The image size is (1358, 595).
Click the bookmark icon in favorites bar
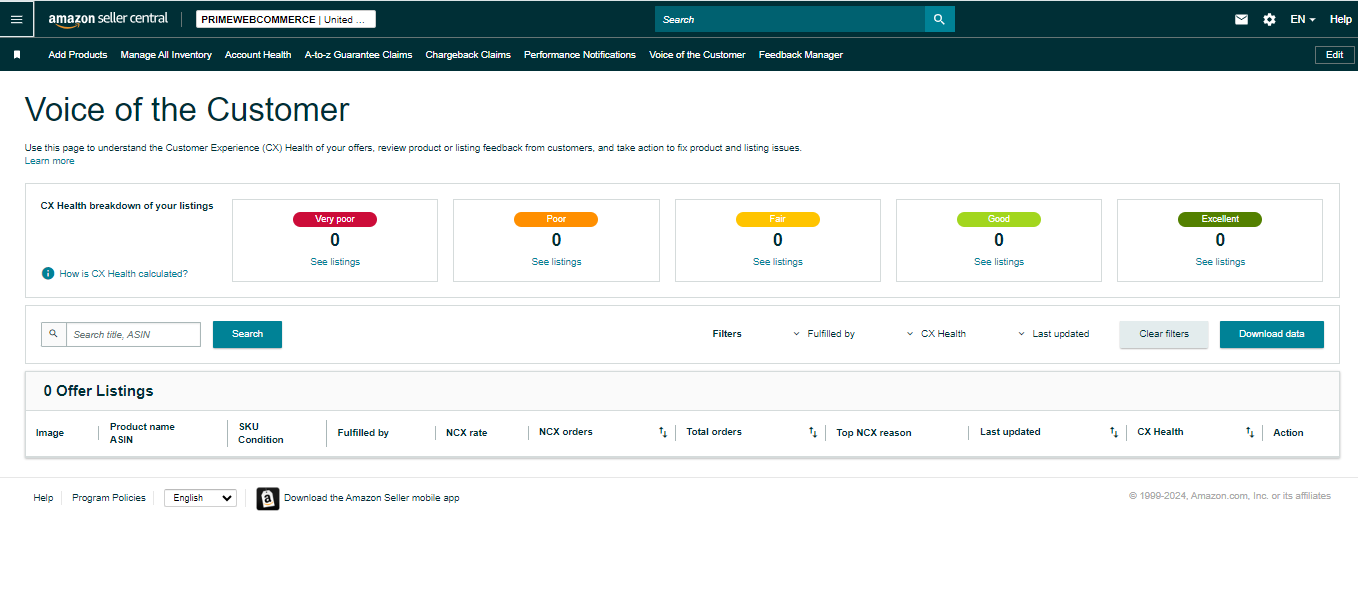[17, 55]
